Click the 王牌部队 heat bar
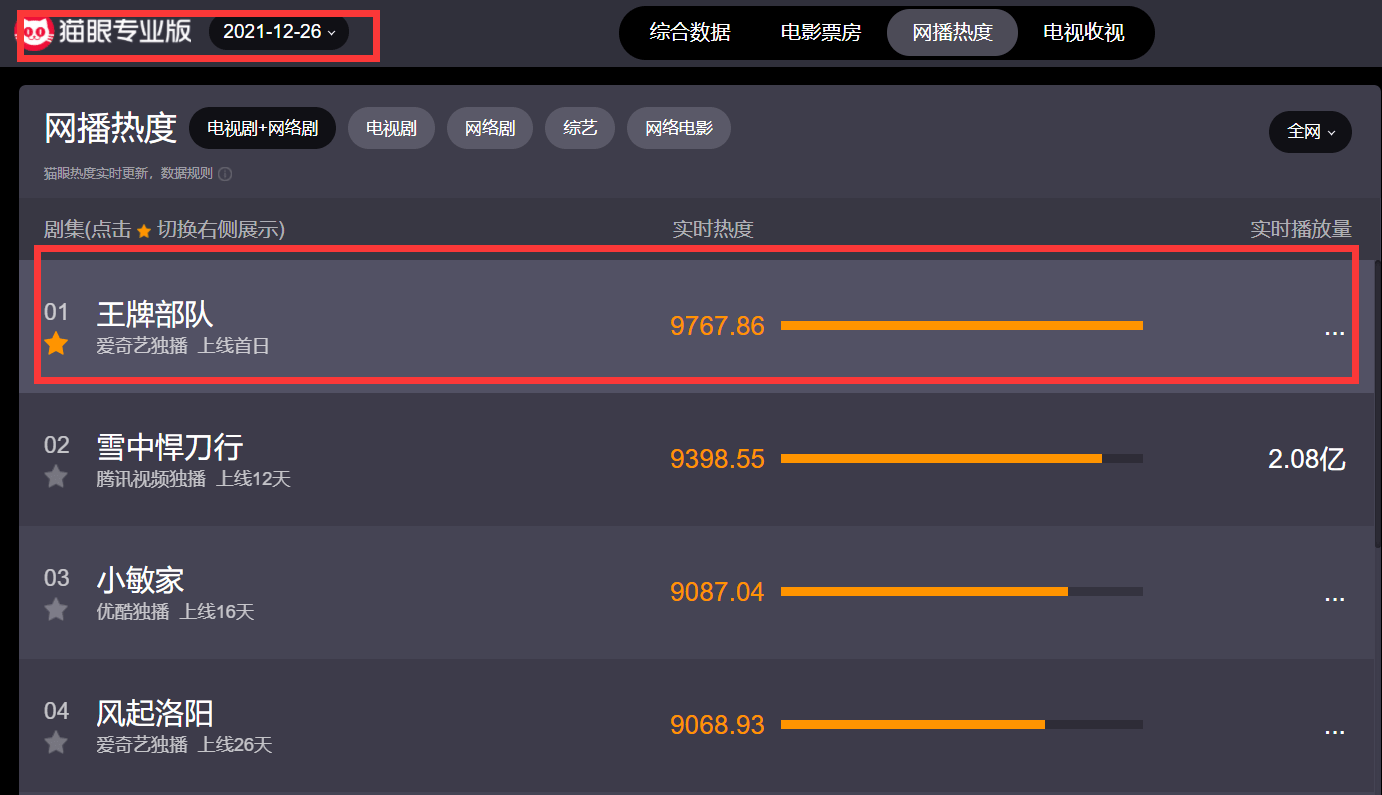The image size is (1382, 795). point(962,325)
